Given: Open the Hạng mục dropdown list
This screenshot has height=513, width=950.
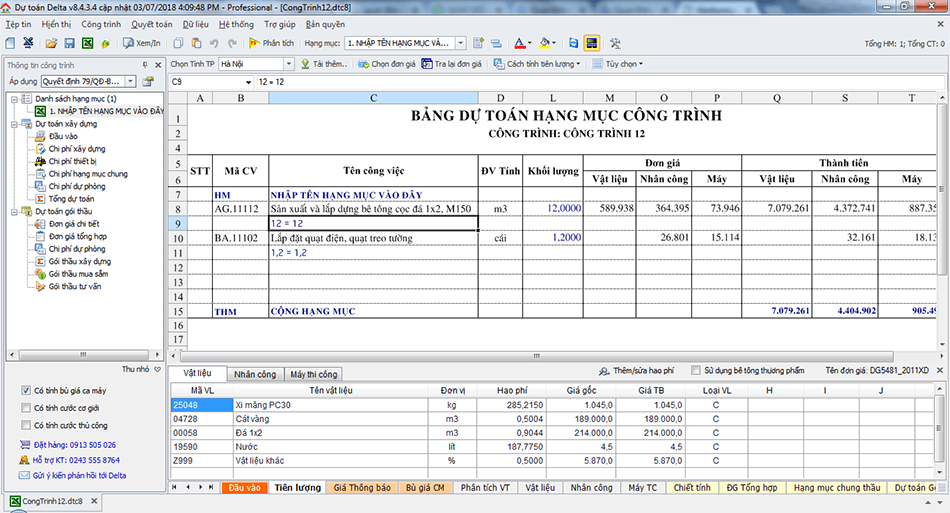Looking at the screenshot, I should tap(460, 43).
